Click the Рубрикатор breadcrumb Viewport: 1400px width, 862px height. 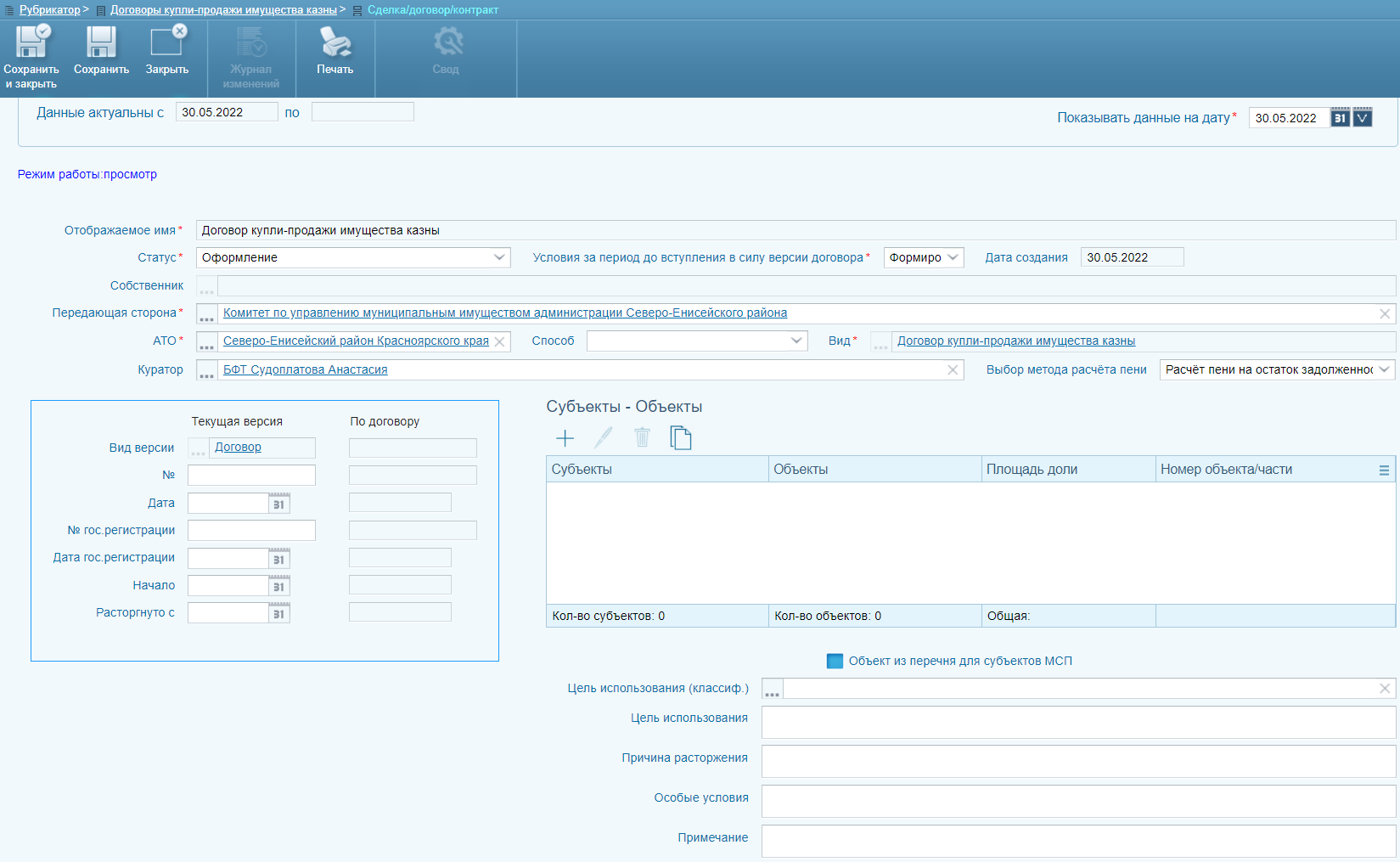(x=49, y=10)
